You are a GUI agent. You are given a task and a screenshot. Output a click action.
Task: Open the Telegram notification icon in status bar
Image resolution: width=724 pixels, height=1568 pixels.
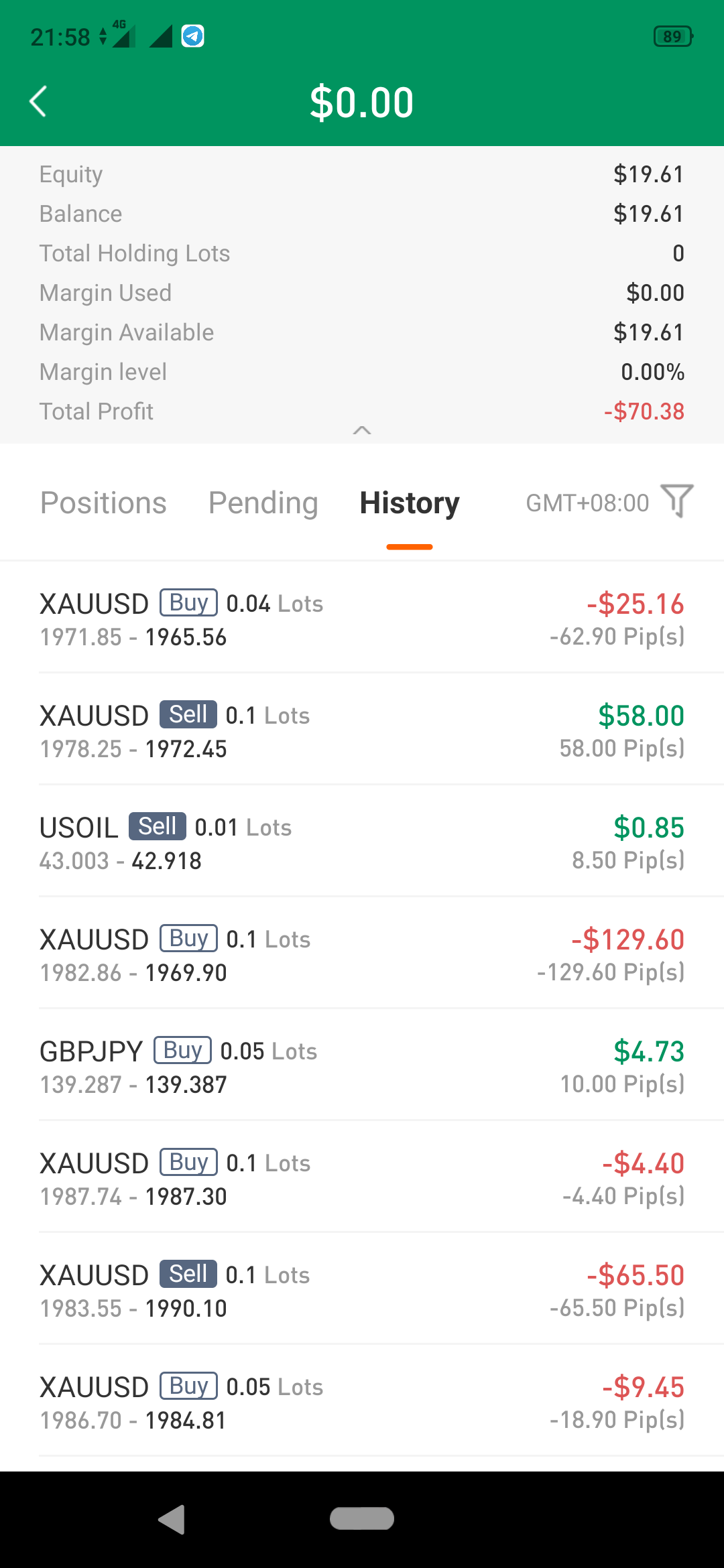click(x=193, y=36)
